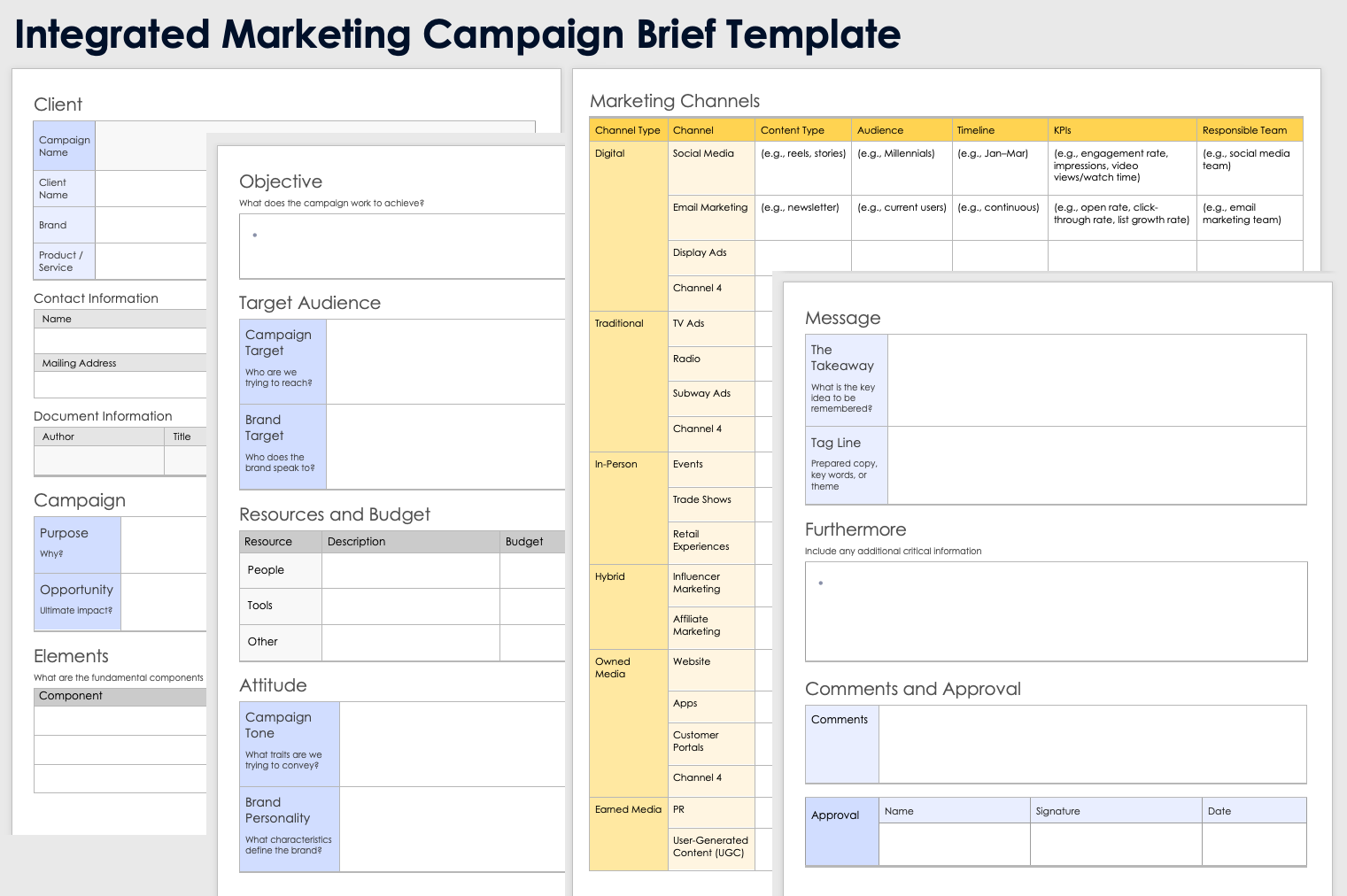The width and height of the screenshot is (1347, 896).
Task: Select the Approval Signature field
Action: click(1115, 844)
